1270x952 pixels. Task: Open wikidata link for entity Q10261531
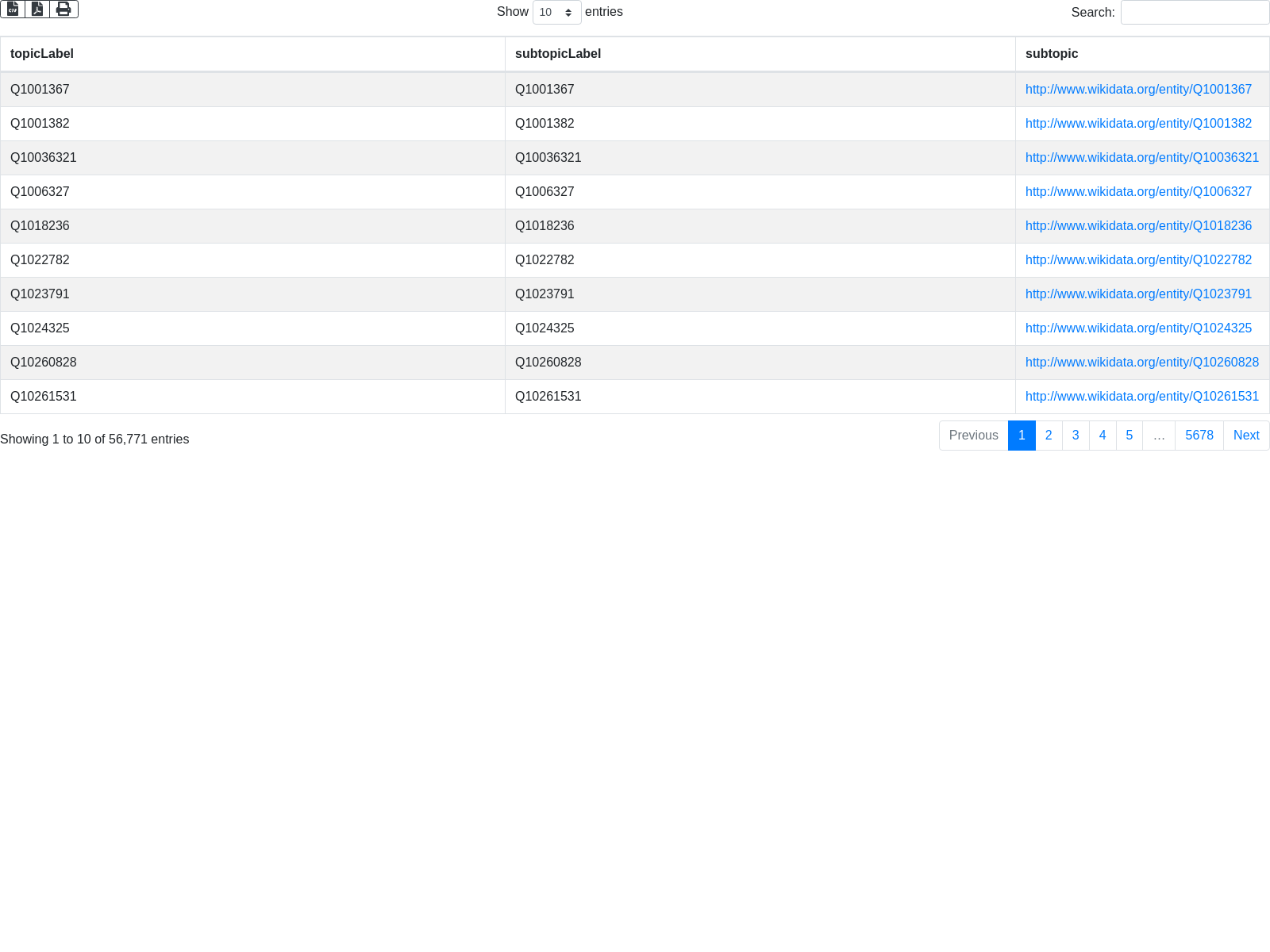click(1141, 397)
